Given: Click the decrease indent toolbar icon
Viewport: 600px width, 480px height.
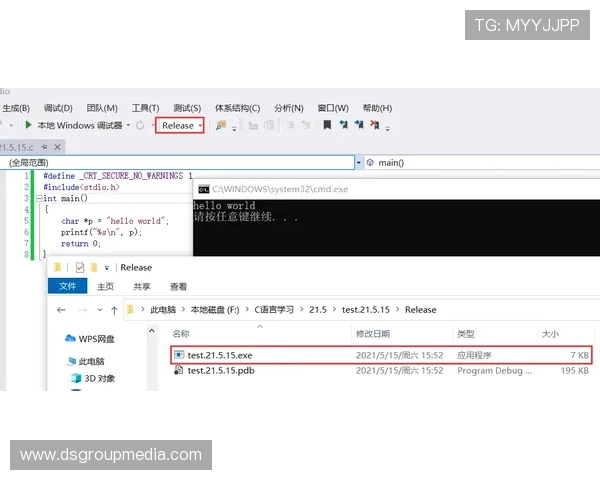Looking at the screenshot, I should click(x=253, y=125).
